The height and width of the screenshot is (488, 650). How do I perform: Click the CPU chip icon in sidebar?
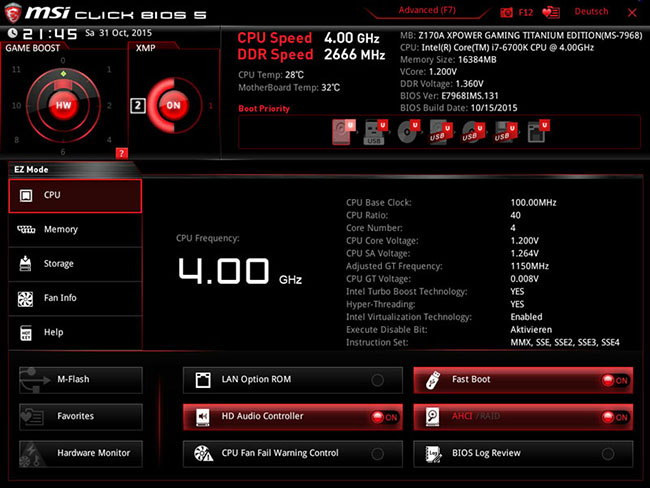[26, 195]
